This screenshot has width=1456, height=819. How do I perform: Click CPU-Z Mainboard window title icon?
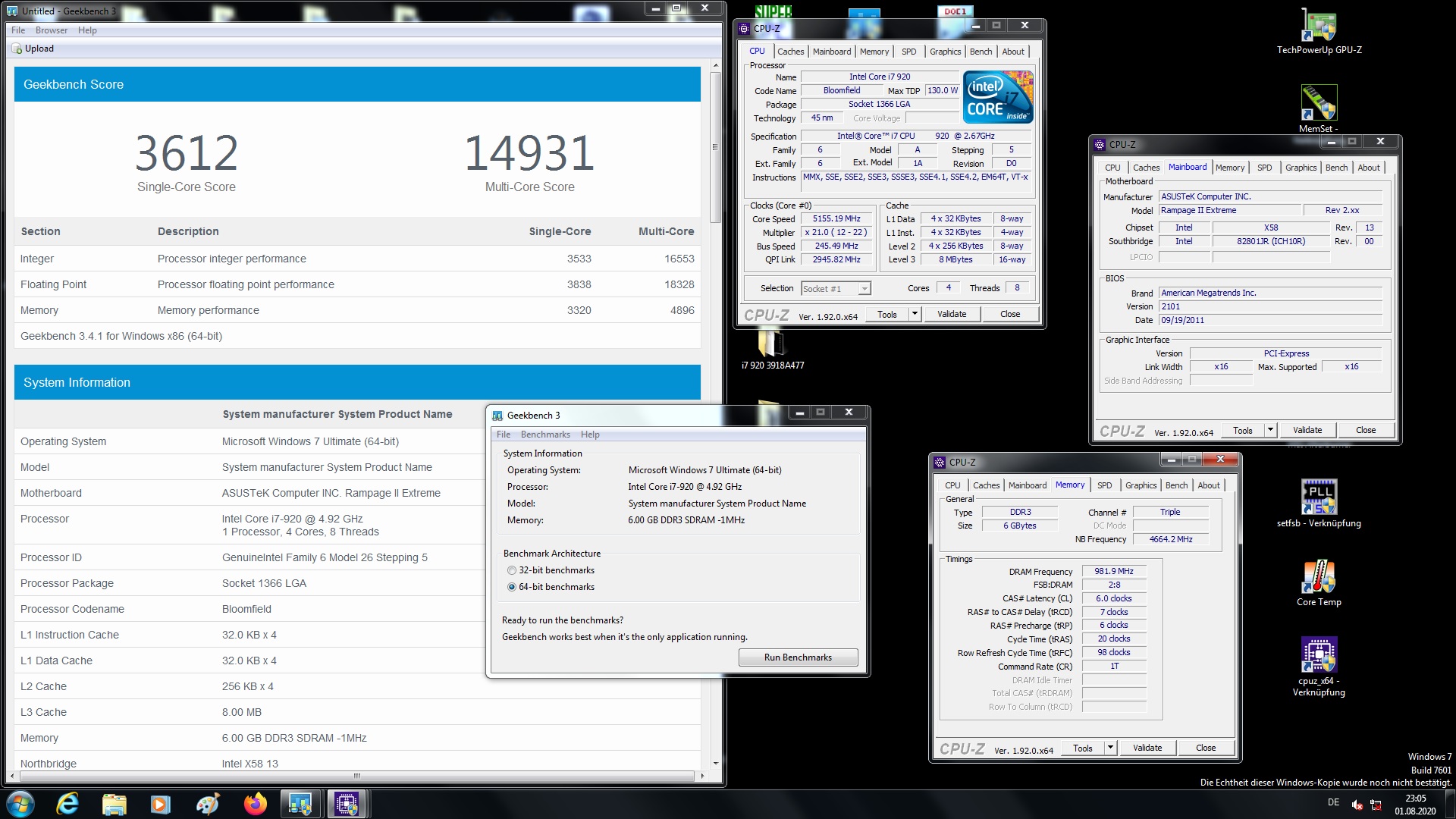[1100, 144]
